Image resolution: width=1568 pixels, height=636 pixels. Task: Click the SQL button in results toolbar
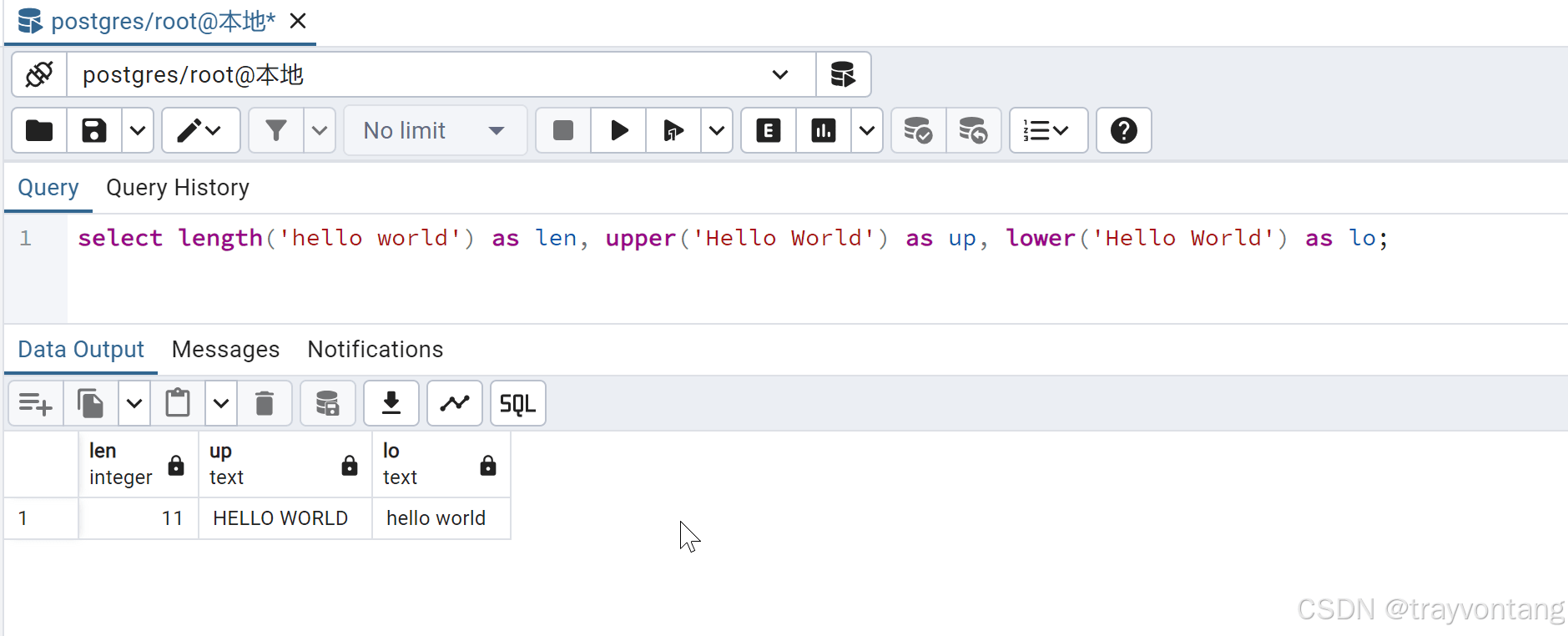(518, 403)
